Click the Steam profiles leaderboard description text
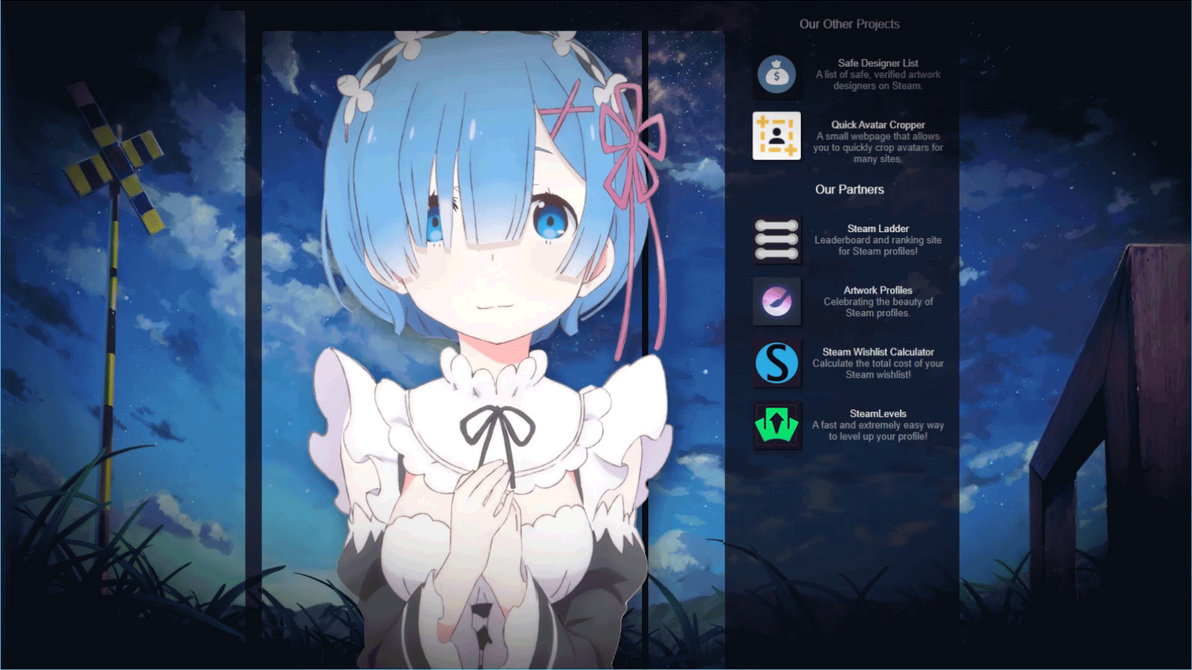Image resolution: width=1192 pixels, height=670 pixels. coord(879,245)
